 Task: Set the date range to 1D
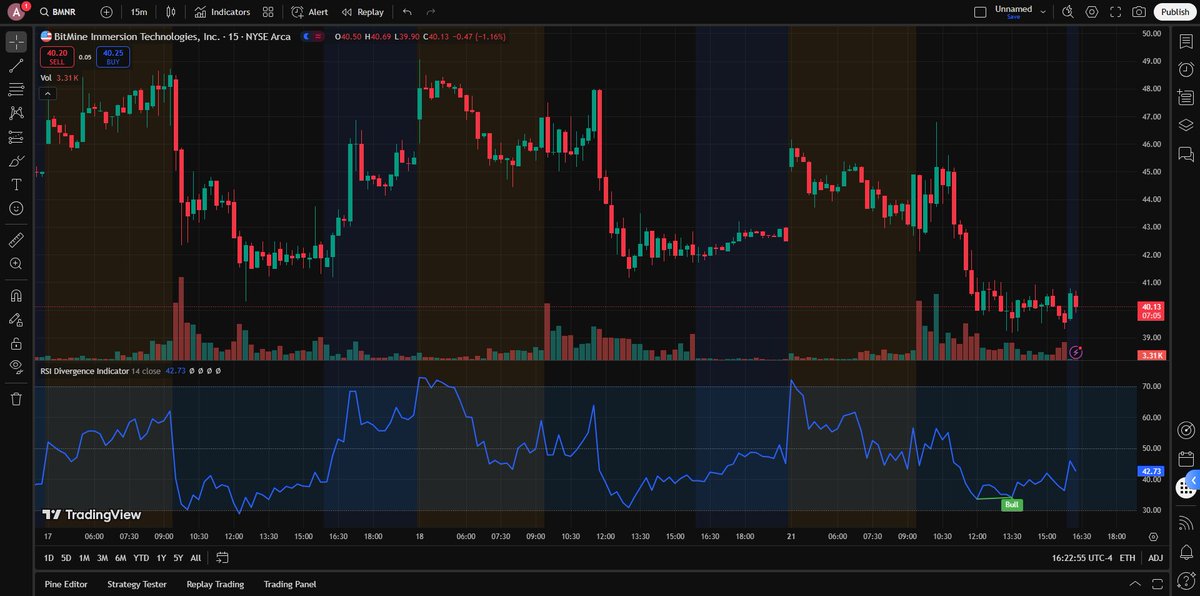coord(49,558)
